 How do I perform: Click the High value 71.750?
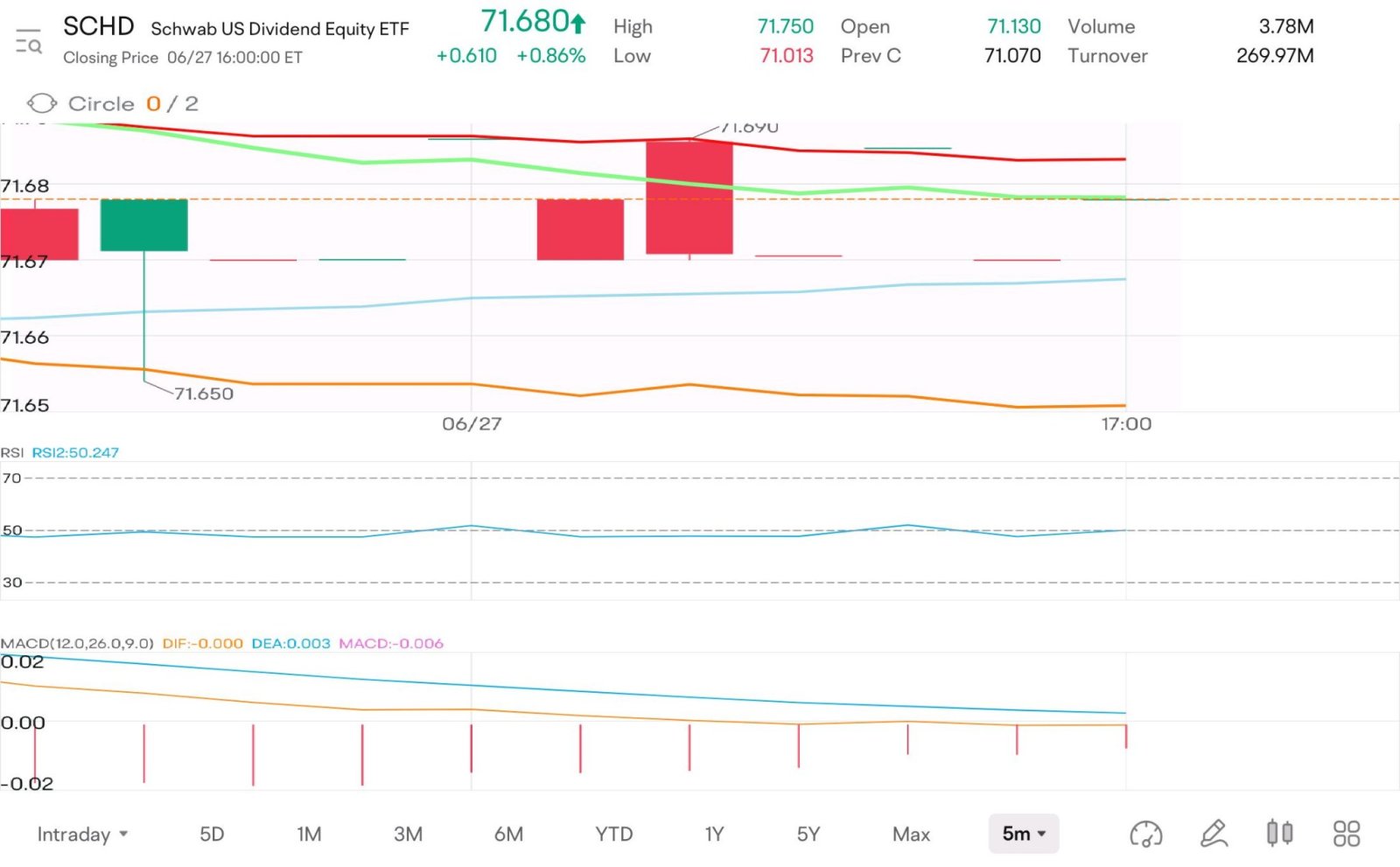coord(785,27)
